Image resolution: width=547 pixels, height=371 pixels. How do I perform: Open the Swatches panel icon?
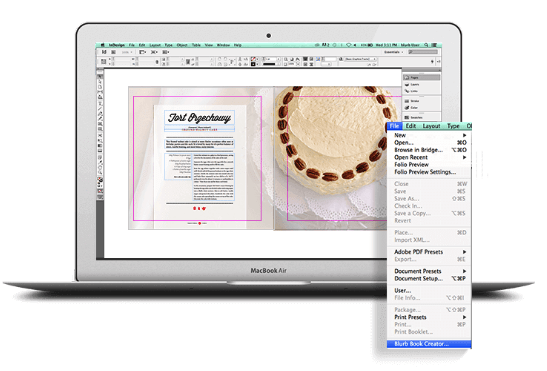click(x=406, y=117)
